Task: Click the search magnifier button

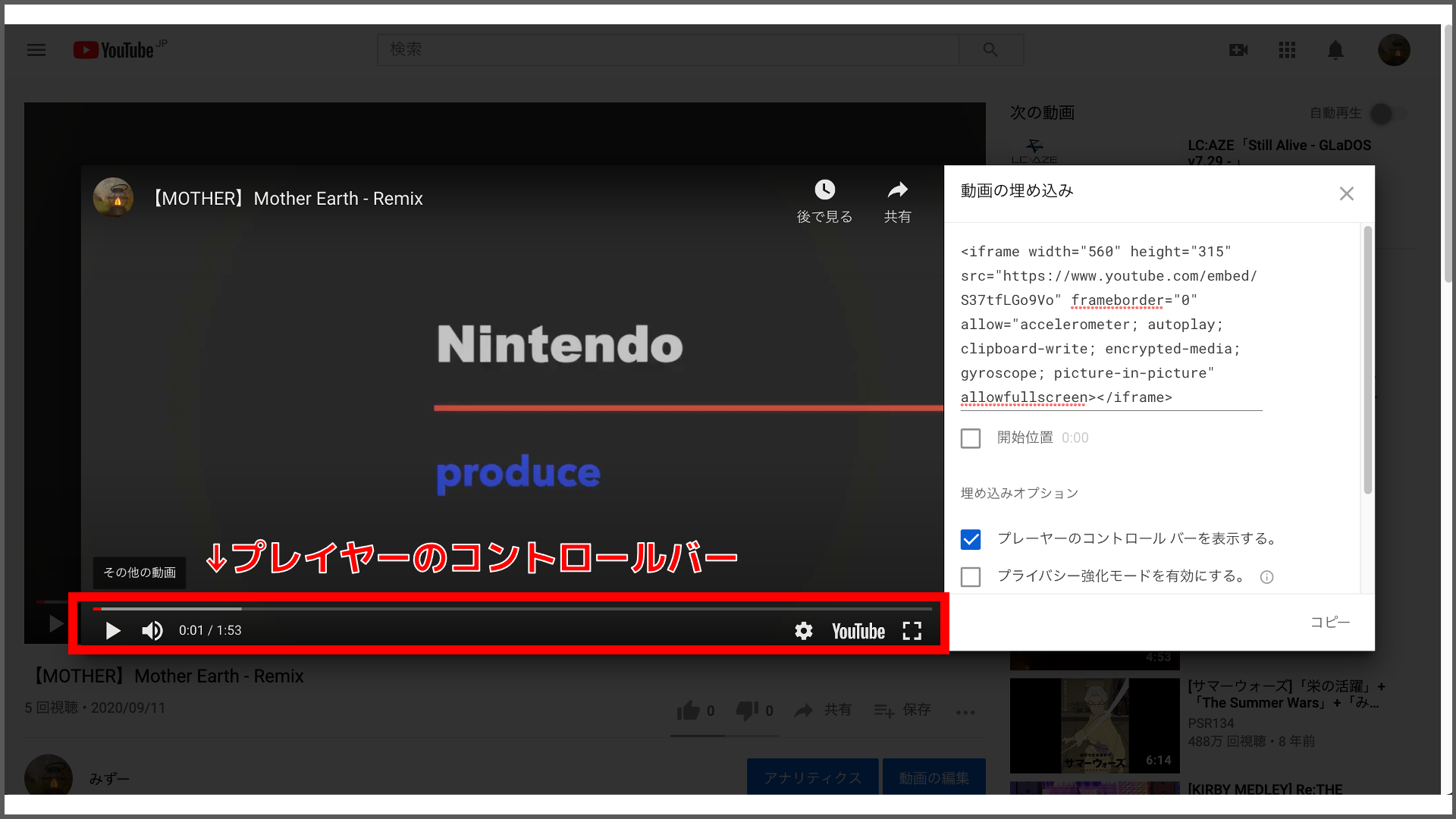Action: [990, 50]
